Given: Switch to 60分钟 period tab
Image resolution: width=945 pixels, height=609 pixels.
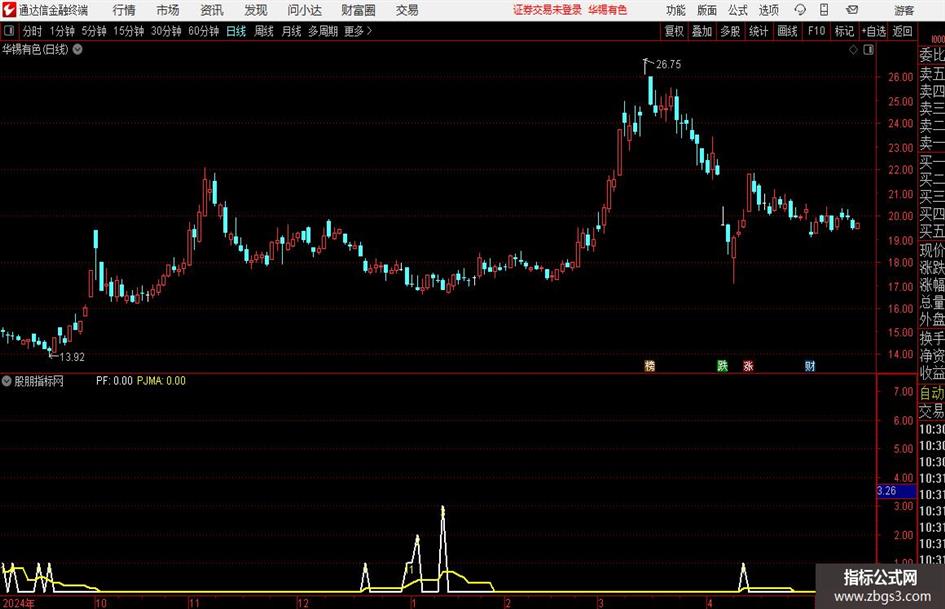Looking at the screenshot, I should click(204, 31).
